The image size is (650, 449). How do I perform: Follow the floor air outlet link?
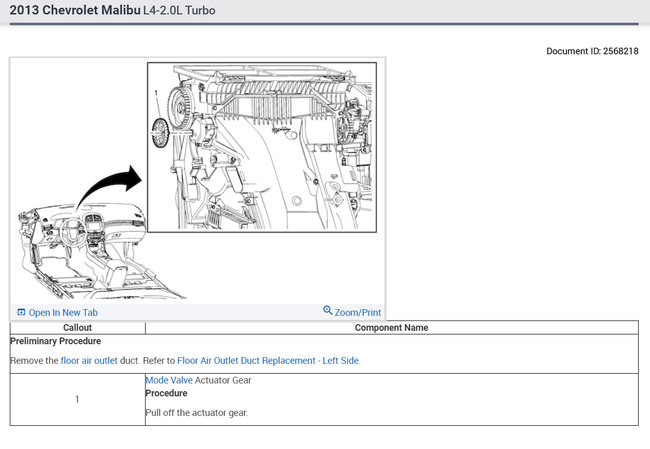tap(89, 361)
